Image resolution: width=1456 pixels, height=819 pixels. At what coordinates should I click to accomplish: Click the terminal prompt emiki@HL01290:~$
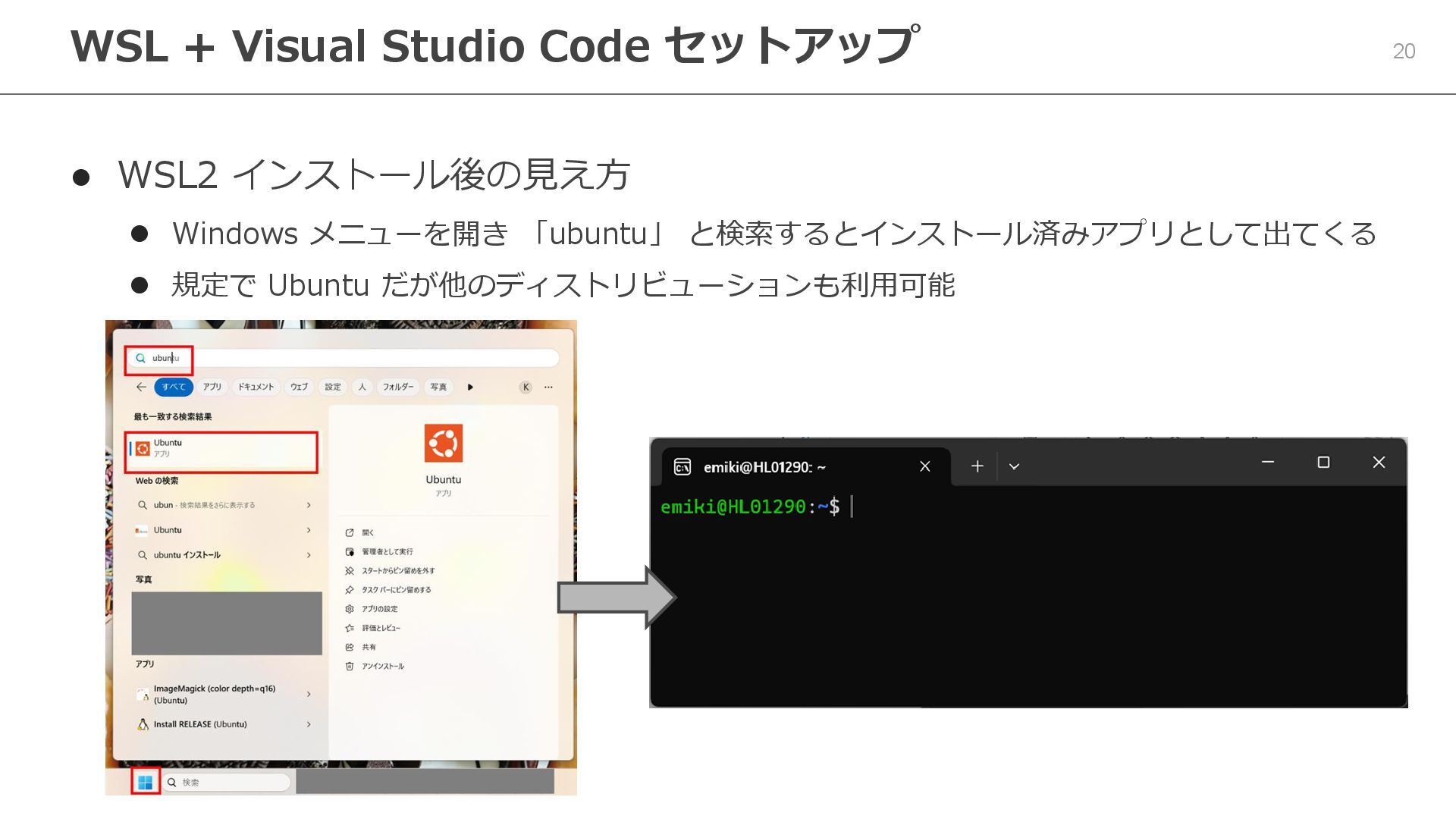(750, 507)
